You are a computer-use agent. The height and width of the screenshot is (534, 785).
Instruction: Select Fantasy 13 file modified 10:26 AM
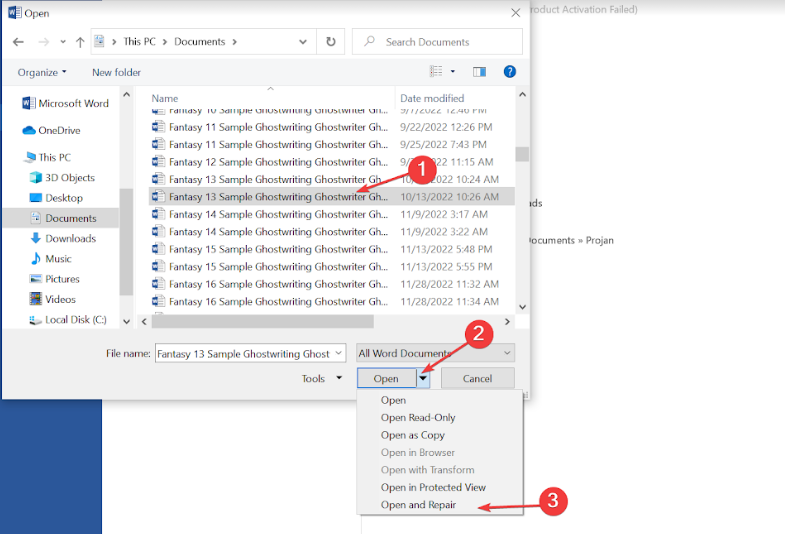(331, 197)
